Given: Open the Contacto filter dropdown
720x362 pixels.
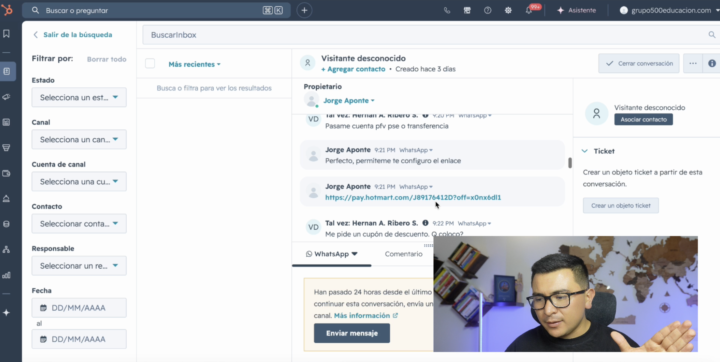Looking at the screenshot, I should click(79, 224).
